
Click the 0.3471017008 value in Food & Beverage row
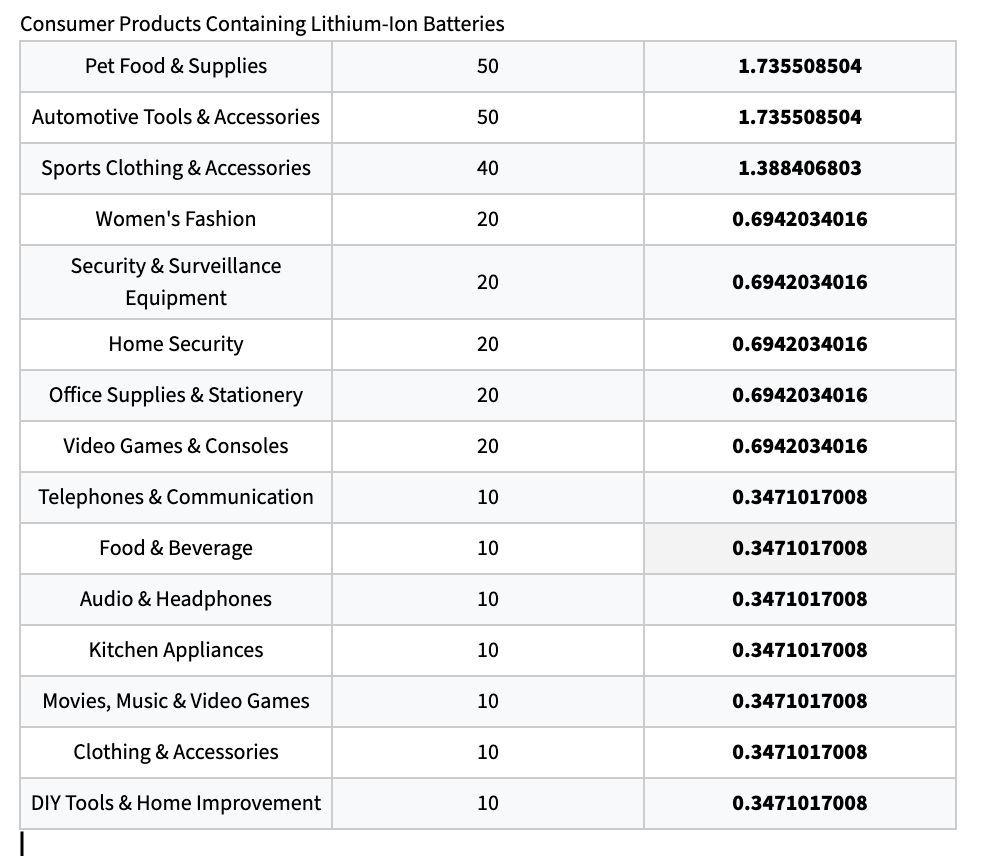click(799, 548)
